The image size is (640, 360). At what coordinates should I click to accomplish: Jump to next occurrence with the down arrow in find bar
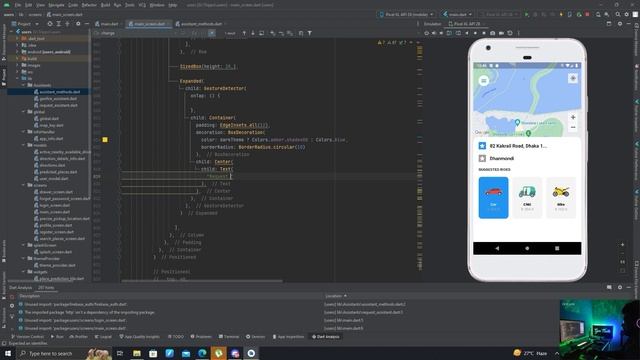(253, 33)
